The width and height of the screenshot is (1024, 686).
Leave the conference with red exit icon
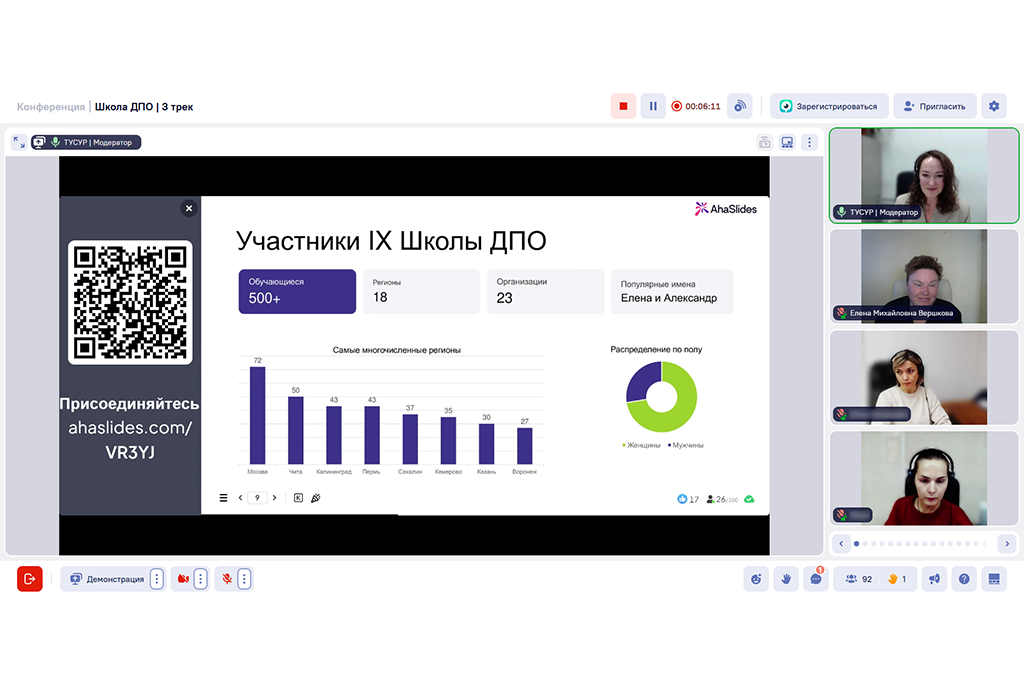tap(30, 579)
